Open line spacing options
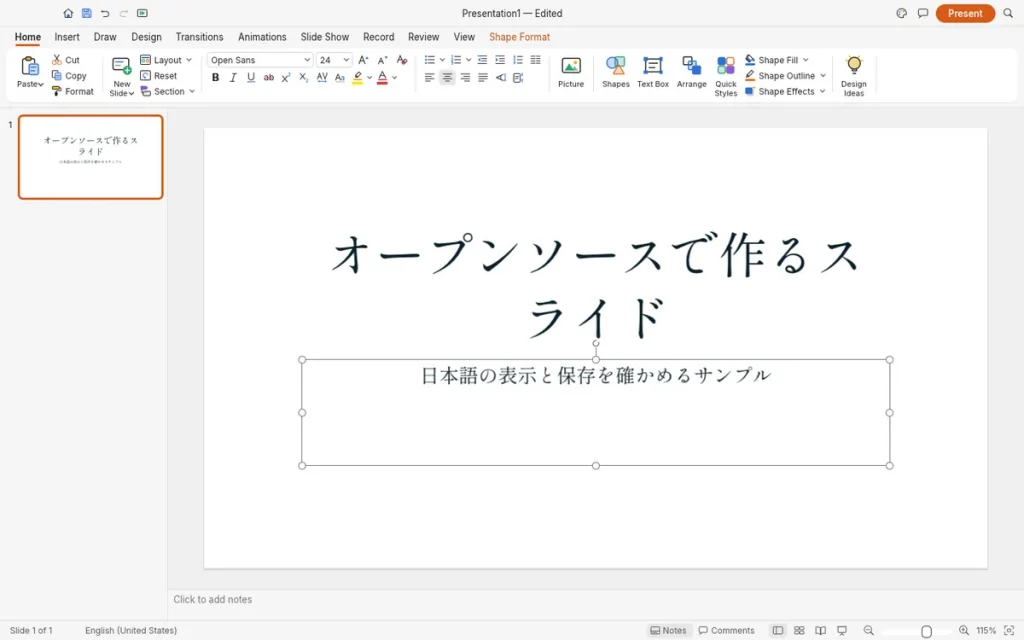This screenshot has width=1024, height=640. 518,59
